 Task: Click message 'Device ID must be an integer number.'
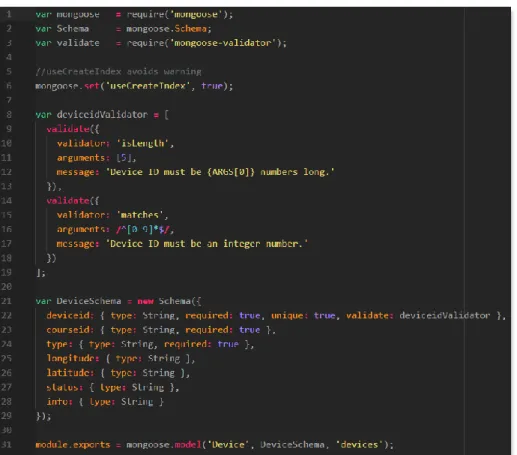207,244
